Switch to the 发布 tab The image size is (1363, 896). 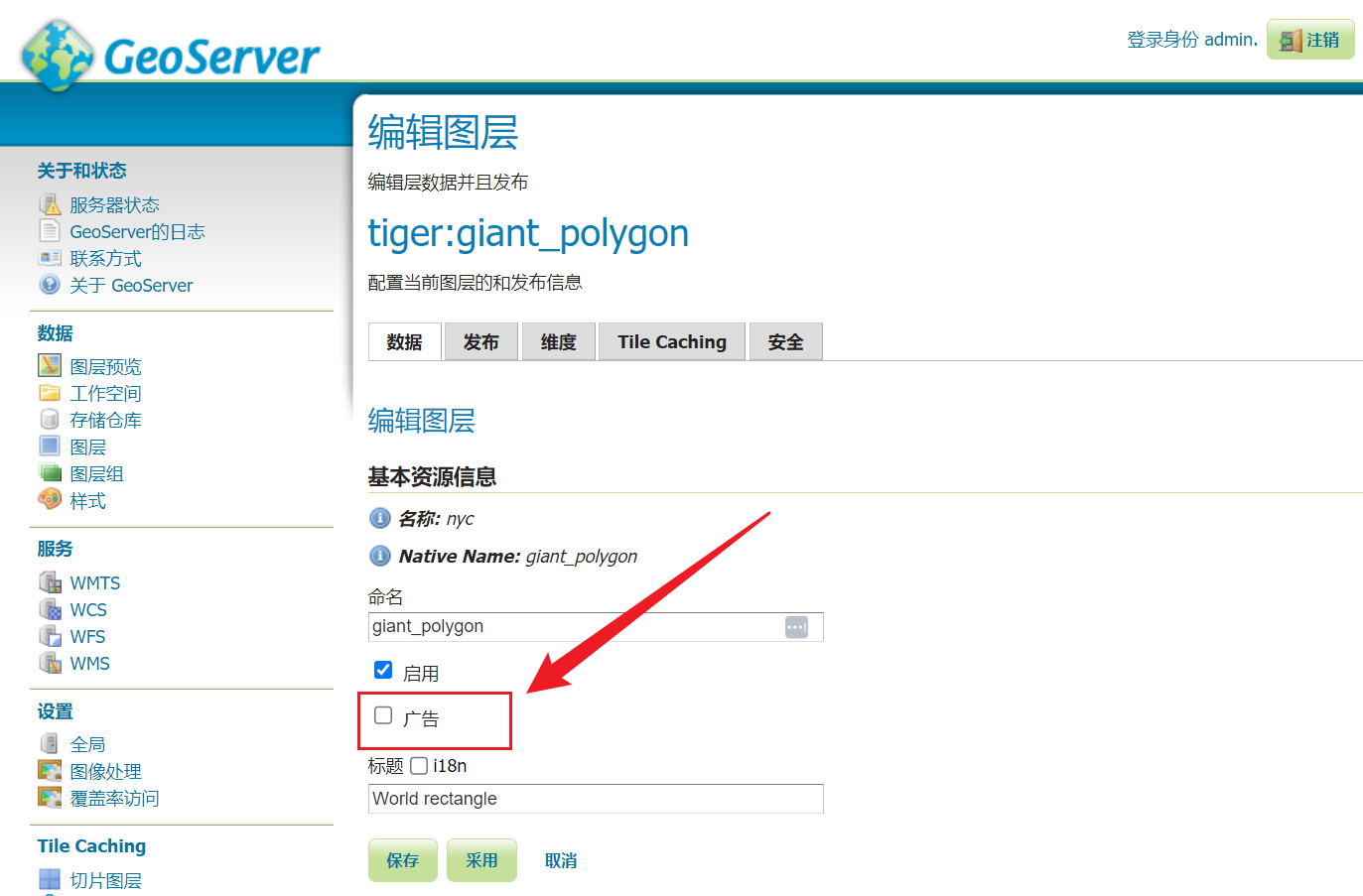point(481,342)
